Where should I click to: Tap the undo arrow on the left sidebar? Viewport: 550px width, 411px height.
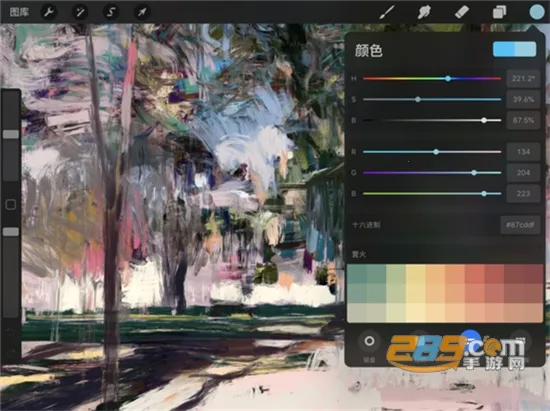[11, 331]
